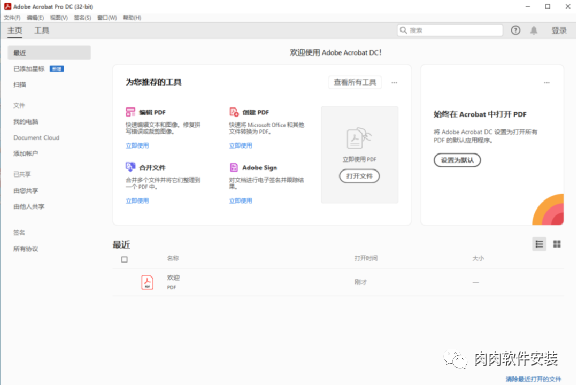
Task: Open the default PDF card ellipsis menu
Action: 547,83
